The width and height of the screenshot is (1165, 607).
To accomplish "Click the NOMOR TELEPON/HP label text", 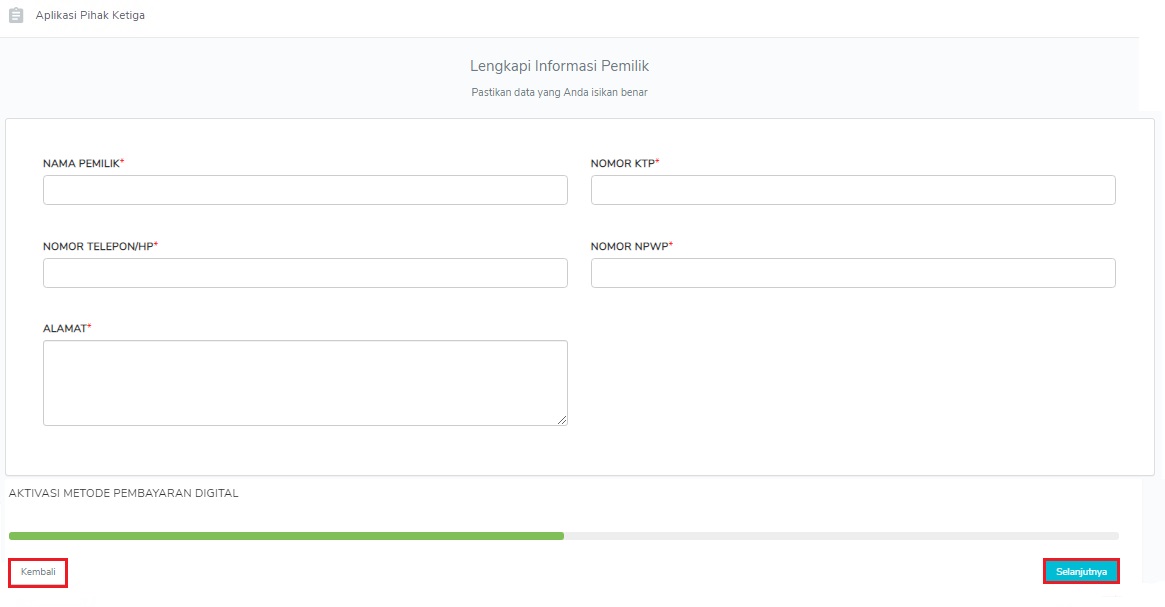I will coord(100,246).
